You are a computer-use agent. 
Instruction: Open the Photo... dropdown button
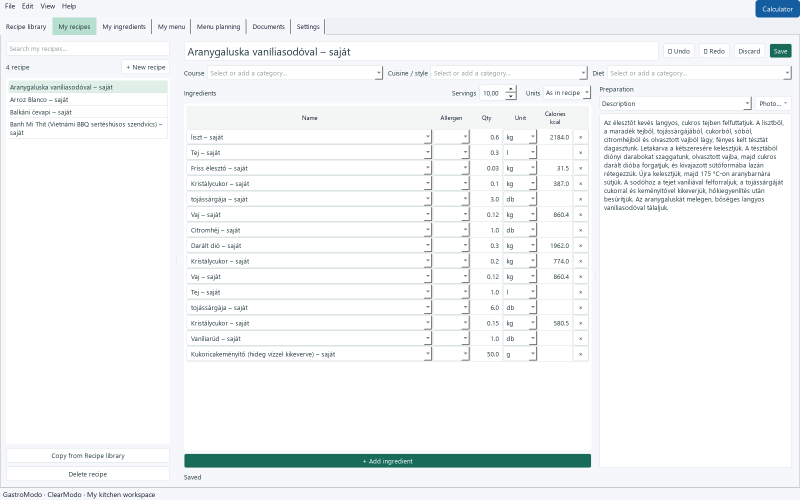773,104
